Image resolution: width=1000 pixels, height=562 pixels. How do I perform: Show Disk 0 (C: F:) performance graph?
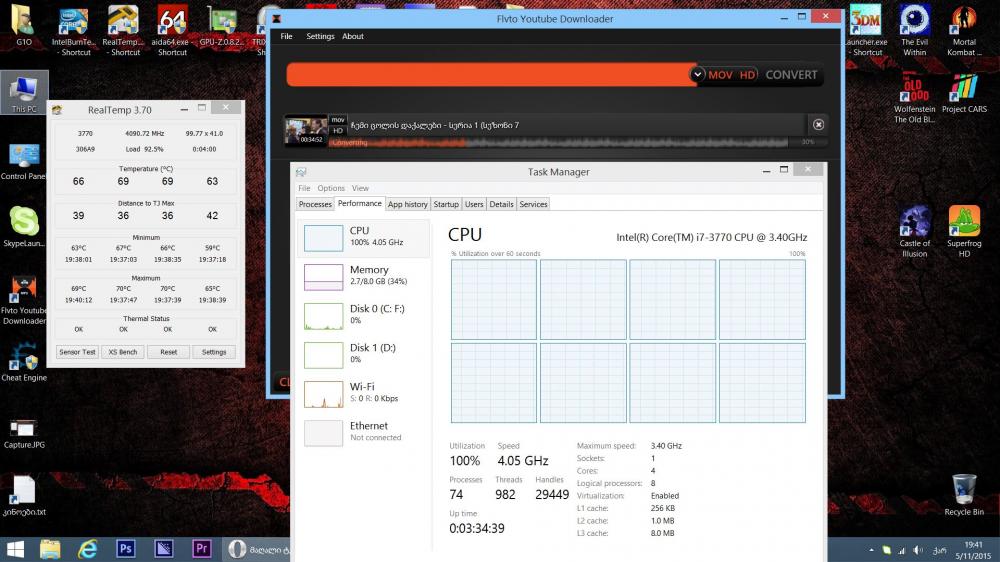click(x=364, y=316)
